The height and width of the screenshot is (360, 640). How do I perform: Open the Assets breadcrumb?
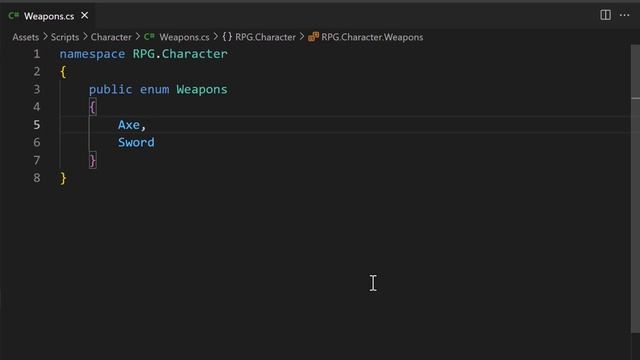[25, 37]
